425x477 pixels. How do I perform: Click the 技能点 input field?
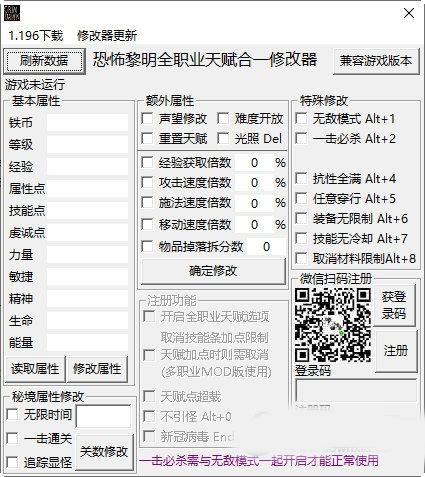tap(87, 210)
